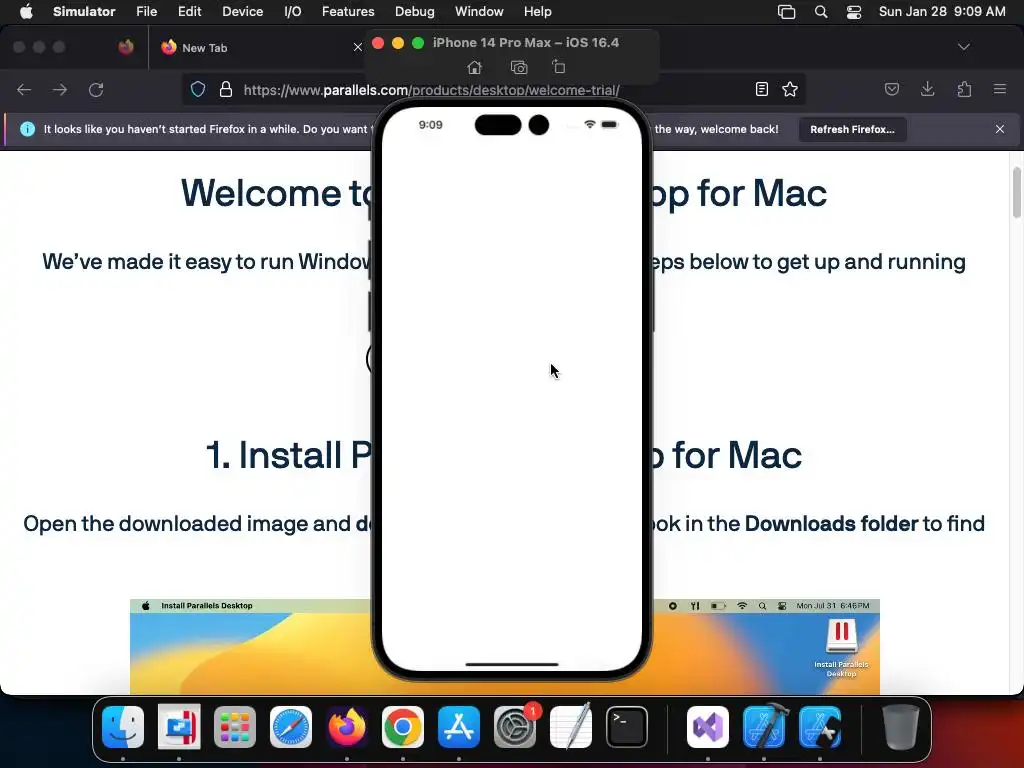This screenshot has width=1024, height=768.
Task: Click the date and time clock
Action: tap(942, 11)
